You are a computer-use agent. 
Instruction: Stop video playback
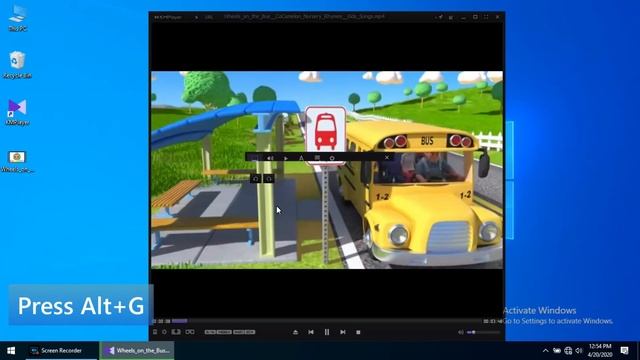pyautogui.click(x=358, y=332)
